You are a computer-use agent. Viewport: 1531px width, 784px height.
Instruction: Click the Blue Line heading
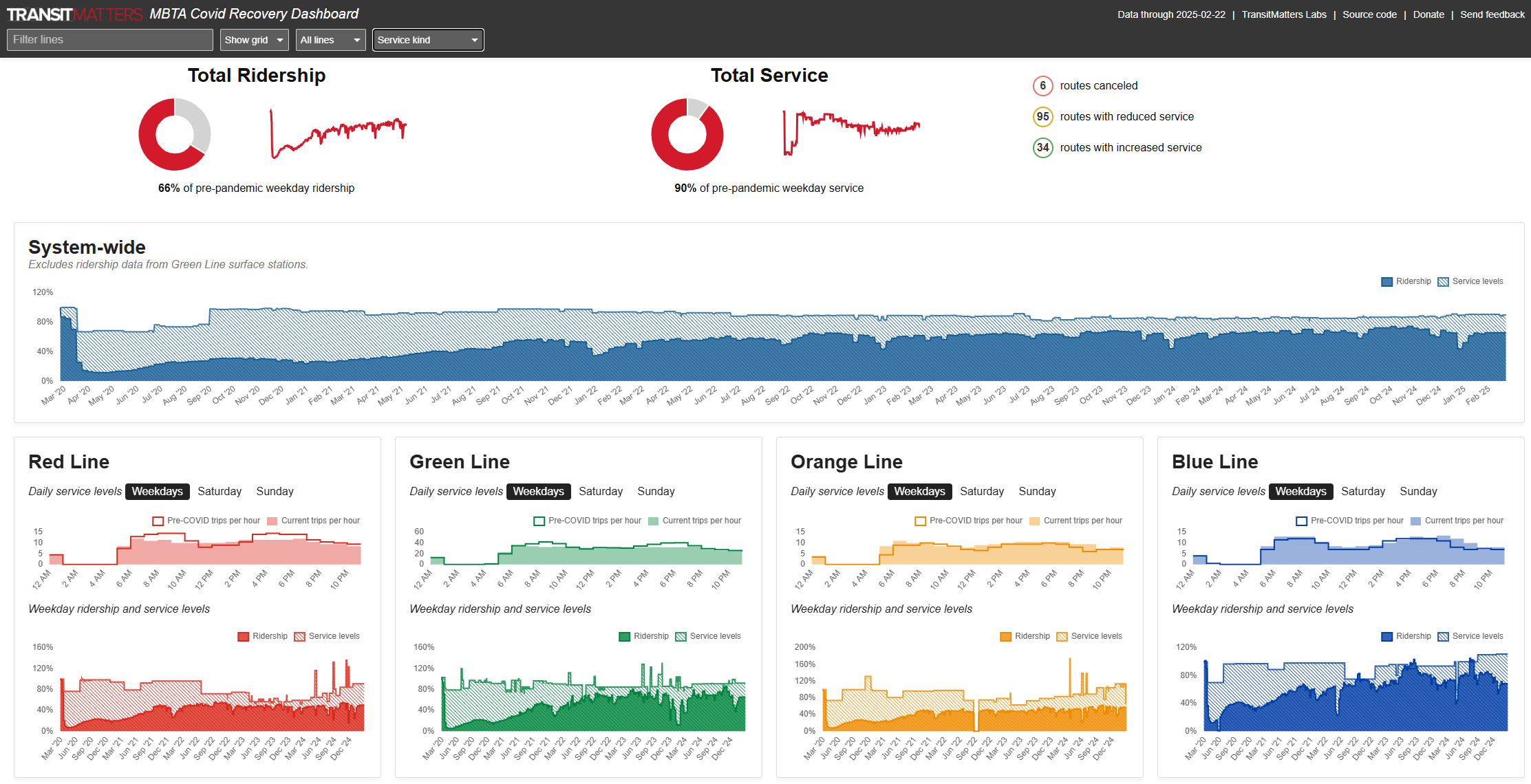(x=1214, y=462)
